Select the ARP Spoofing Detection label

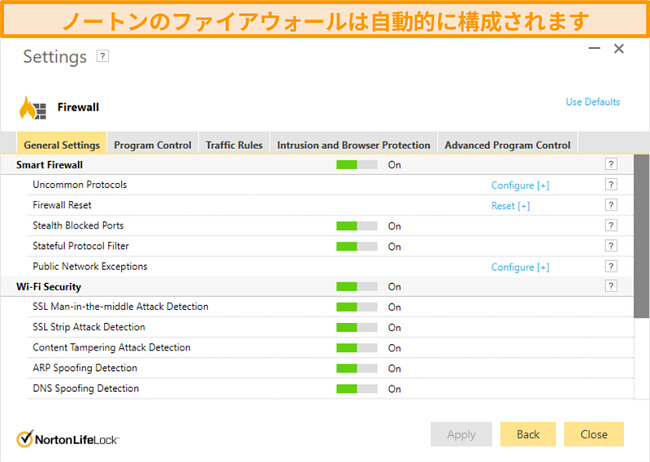tap(85, 368)
